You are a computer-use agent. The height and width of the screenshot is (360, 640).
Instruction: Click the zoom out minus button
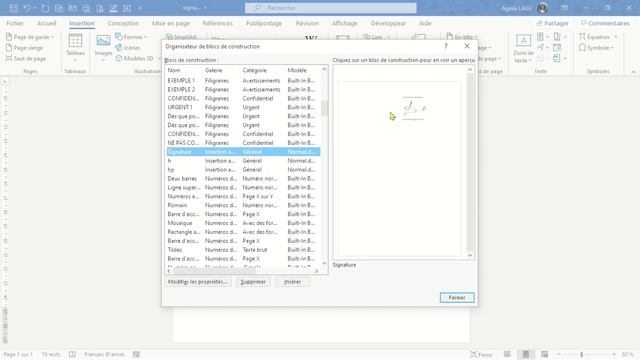559,354
